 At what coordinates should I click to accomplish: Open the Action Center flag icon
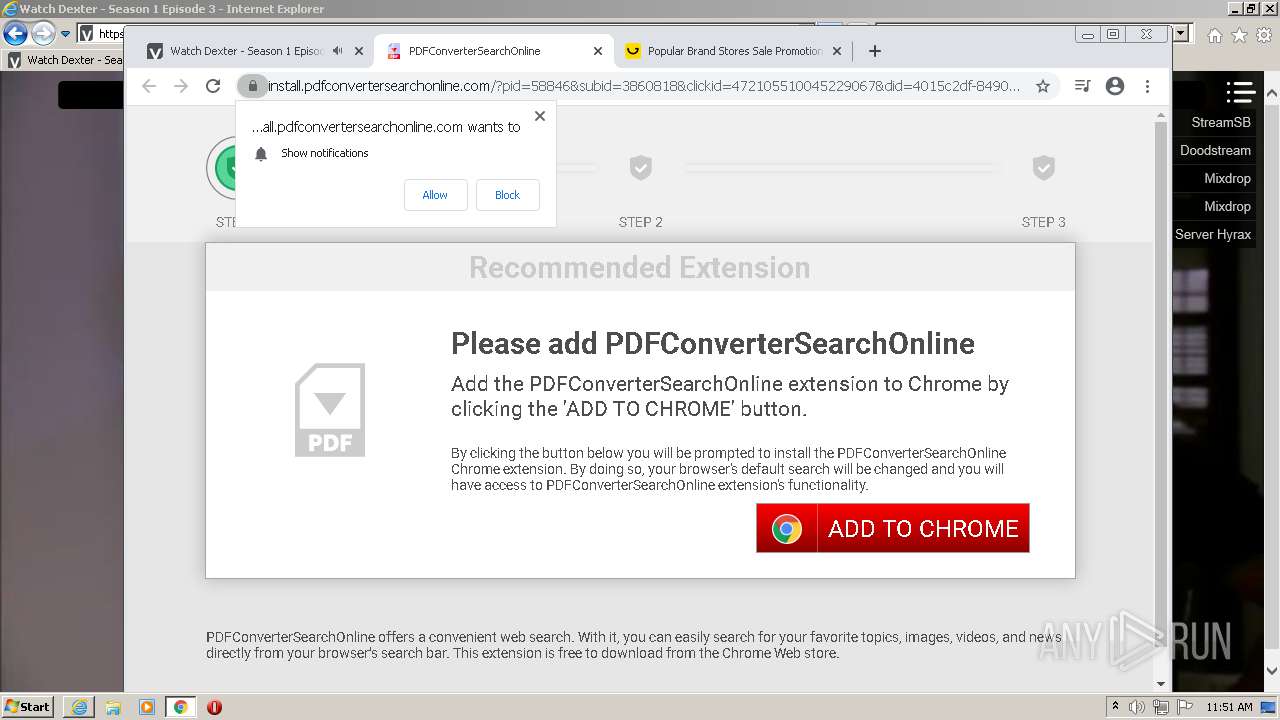pos(1185,707)
